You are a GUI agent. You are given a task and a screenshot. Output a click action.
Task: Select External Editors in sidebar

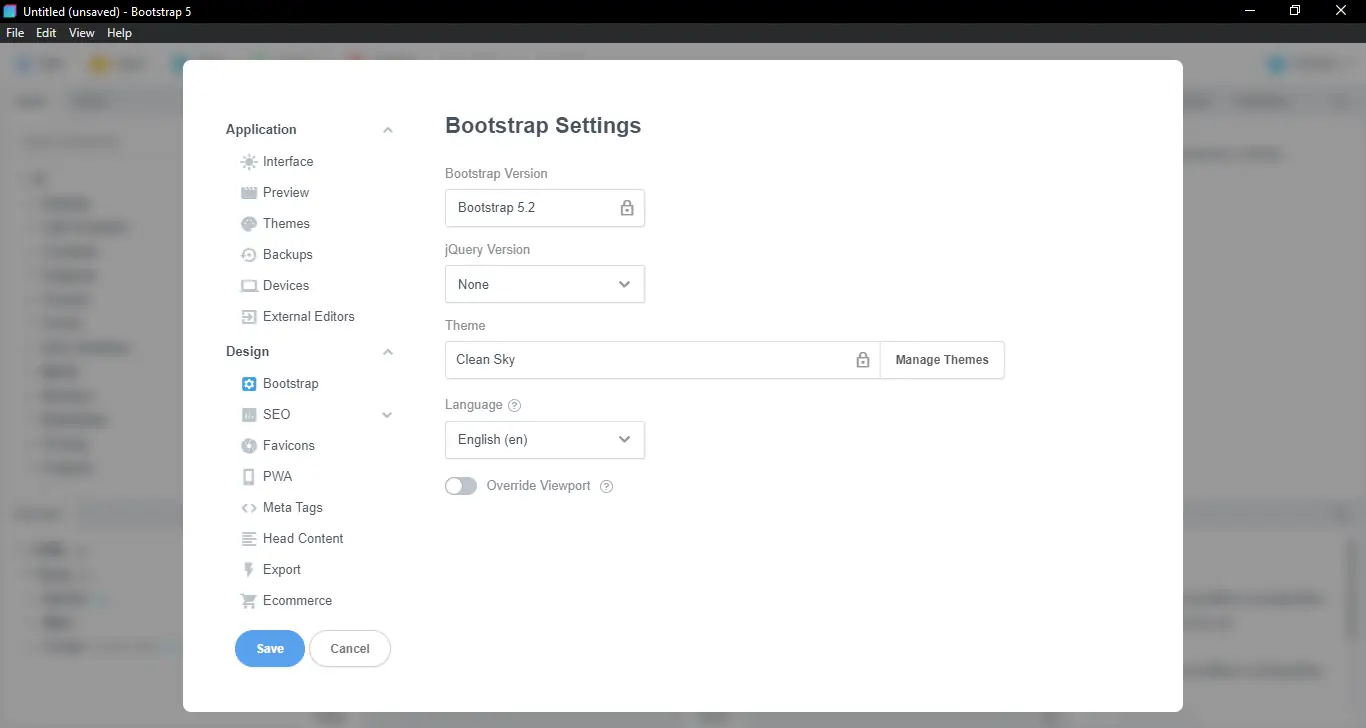pos(309,317)
